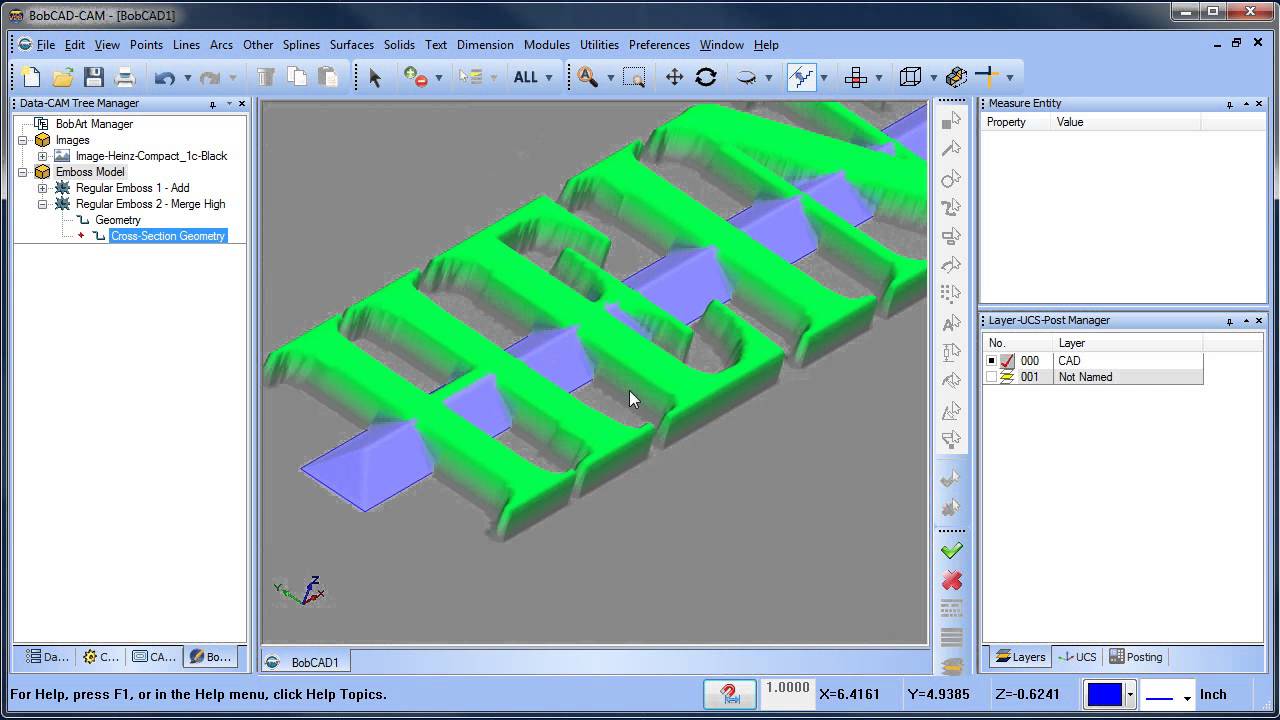Click the Paste clipboard icon

tap(328, 77)
